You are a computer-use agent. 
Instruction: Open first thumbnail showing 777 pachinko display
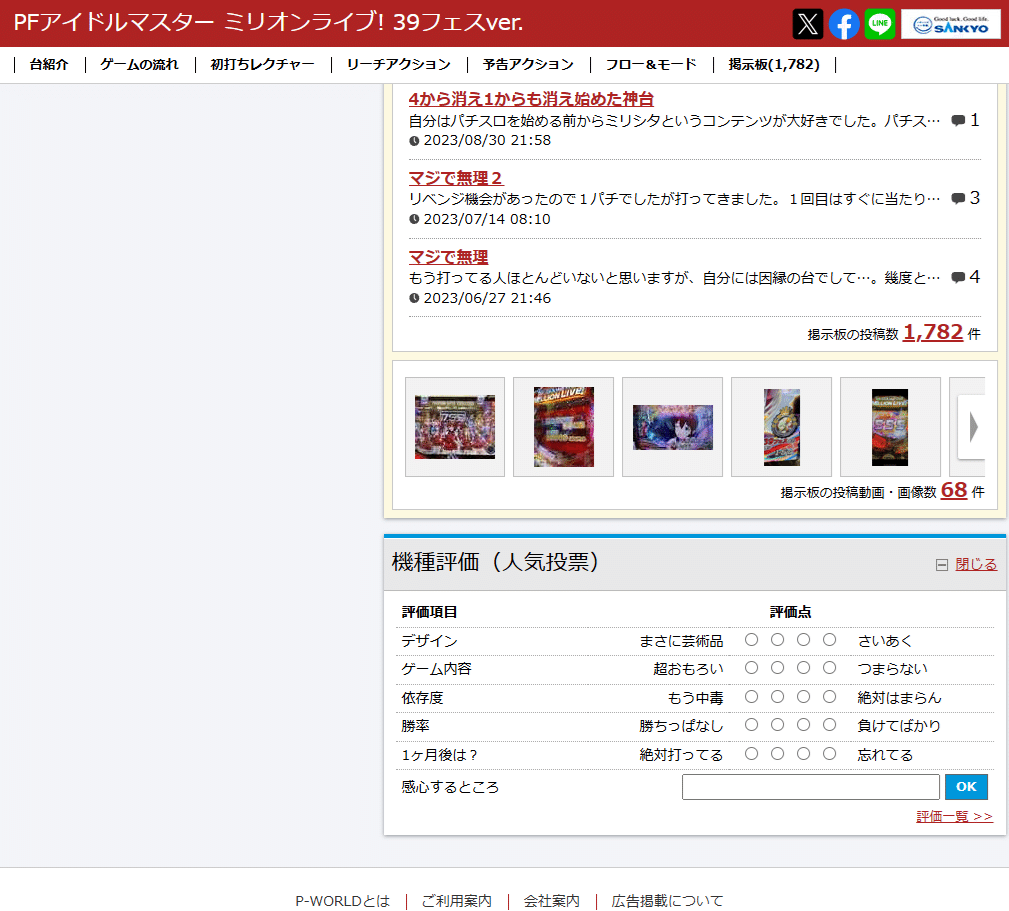click(455, 427)
